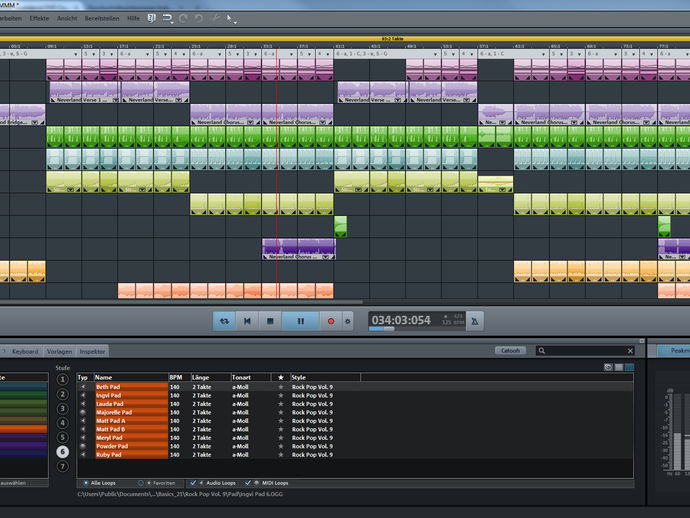The width and height of the screenshot is (690, 518).
Task: Toggle the metronome icon beside time display
Action: click(475, 321)
